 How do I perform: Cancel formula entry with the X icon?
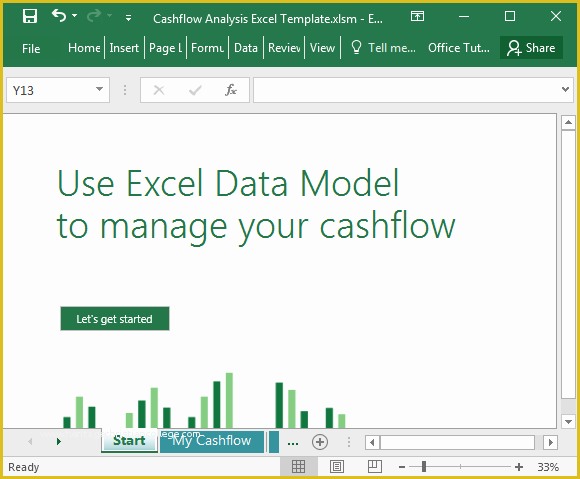159,90
